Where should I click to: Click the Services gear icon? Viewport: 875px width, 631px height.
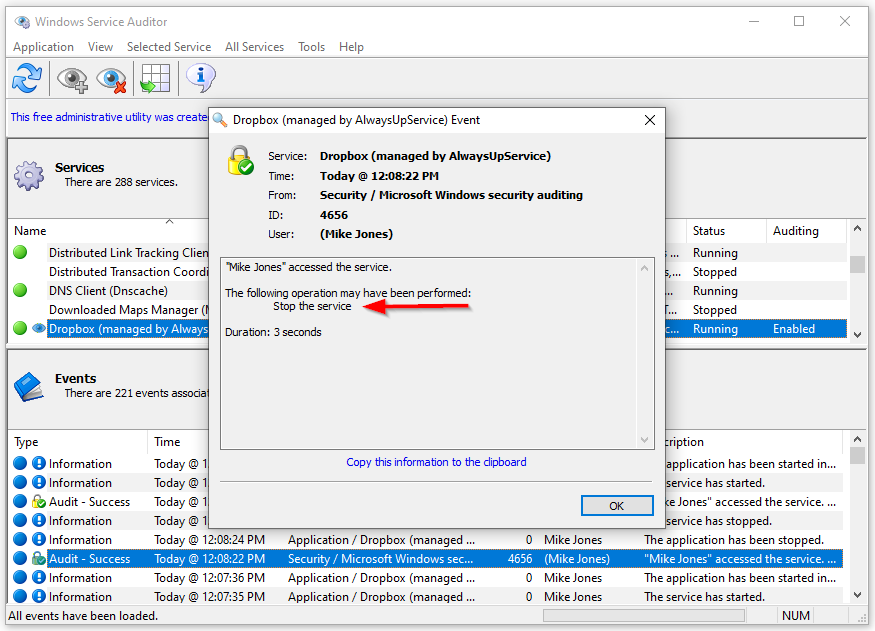[29, 175]
